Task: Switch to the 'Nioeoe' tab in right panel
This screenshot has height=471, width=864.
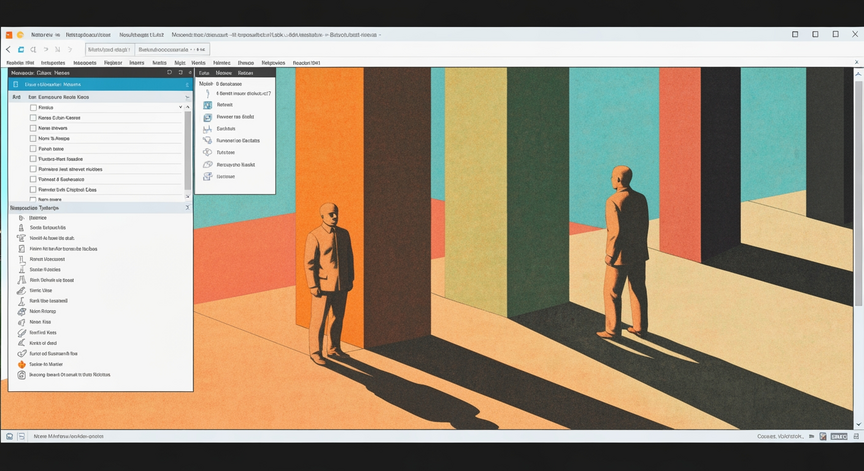Action: [223, 73]
